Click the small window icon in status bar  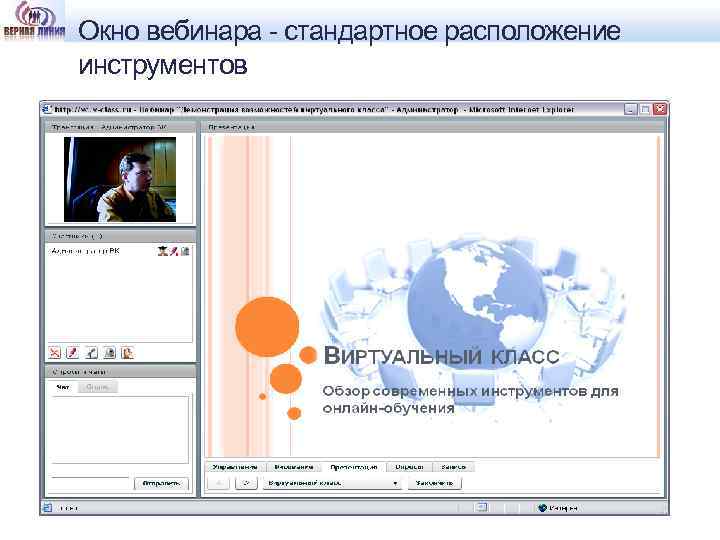[481, 507]
